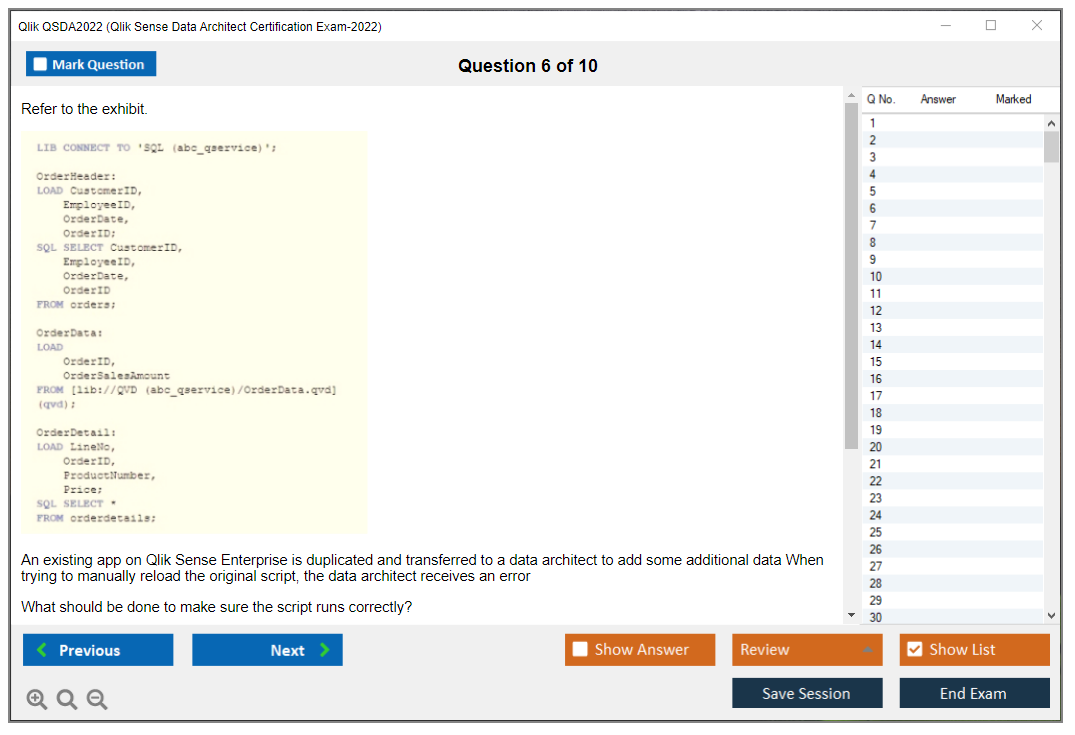
Task: Click the reset zoom magnifier icon
Action: tap(67, 700)
